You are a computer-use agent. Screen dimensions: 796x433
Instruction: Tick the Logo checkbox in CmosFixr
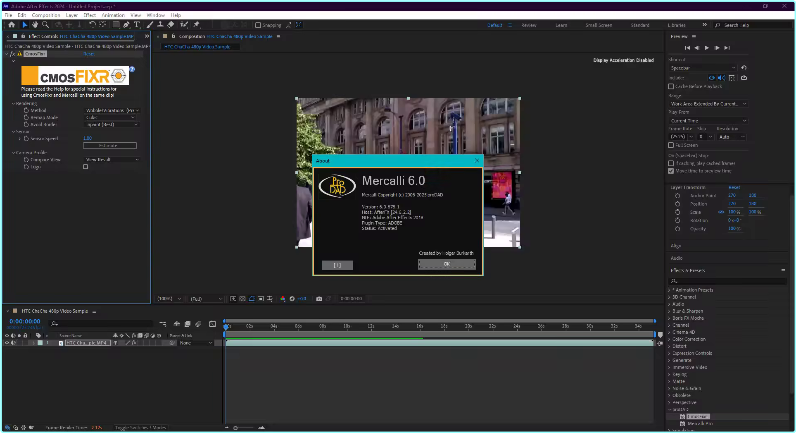point(86,167)
